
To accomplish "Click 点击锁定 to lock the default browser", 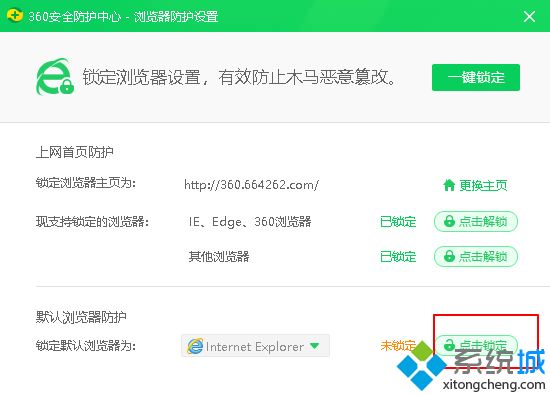I will tap(476, 345).
